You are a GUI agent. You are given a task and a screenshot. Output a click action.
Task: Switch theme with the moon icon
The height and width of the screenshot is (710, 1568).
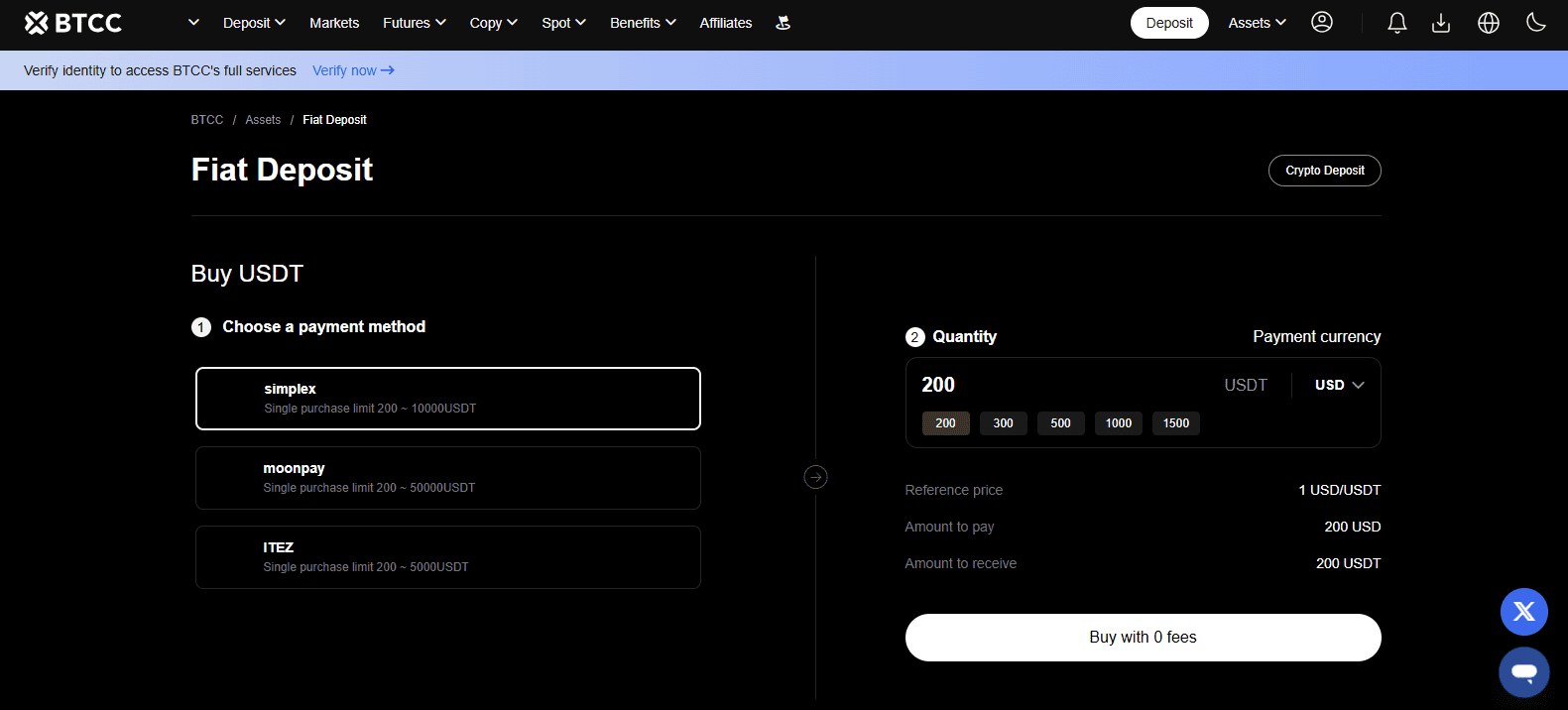pyautogui.click(x=1536, y=22)
